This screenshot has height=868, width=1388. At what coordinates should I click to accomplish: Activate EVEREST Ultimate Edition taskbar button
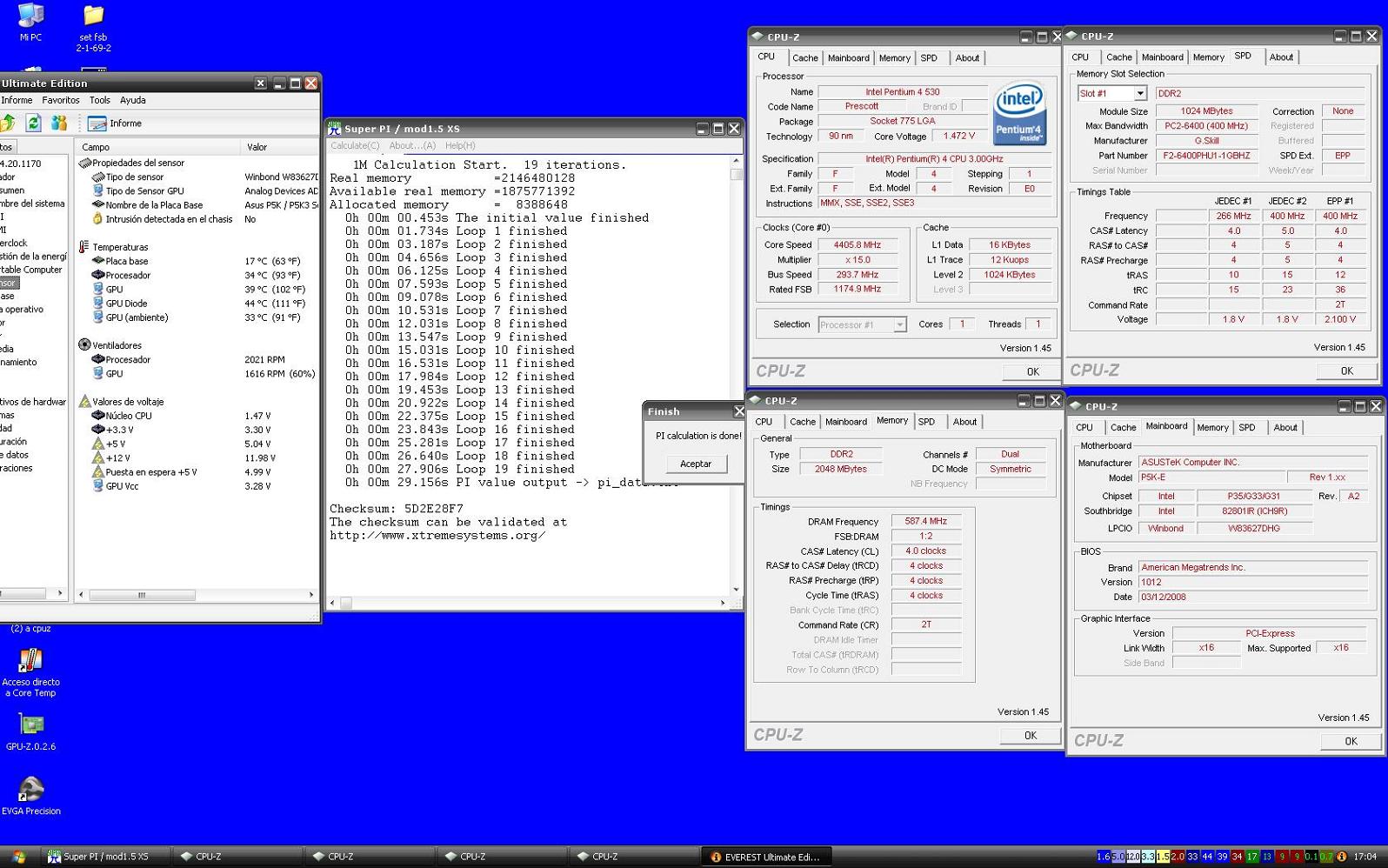coord(766,857)
